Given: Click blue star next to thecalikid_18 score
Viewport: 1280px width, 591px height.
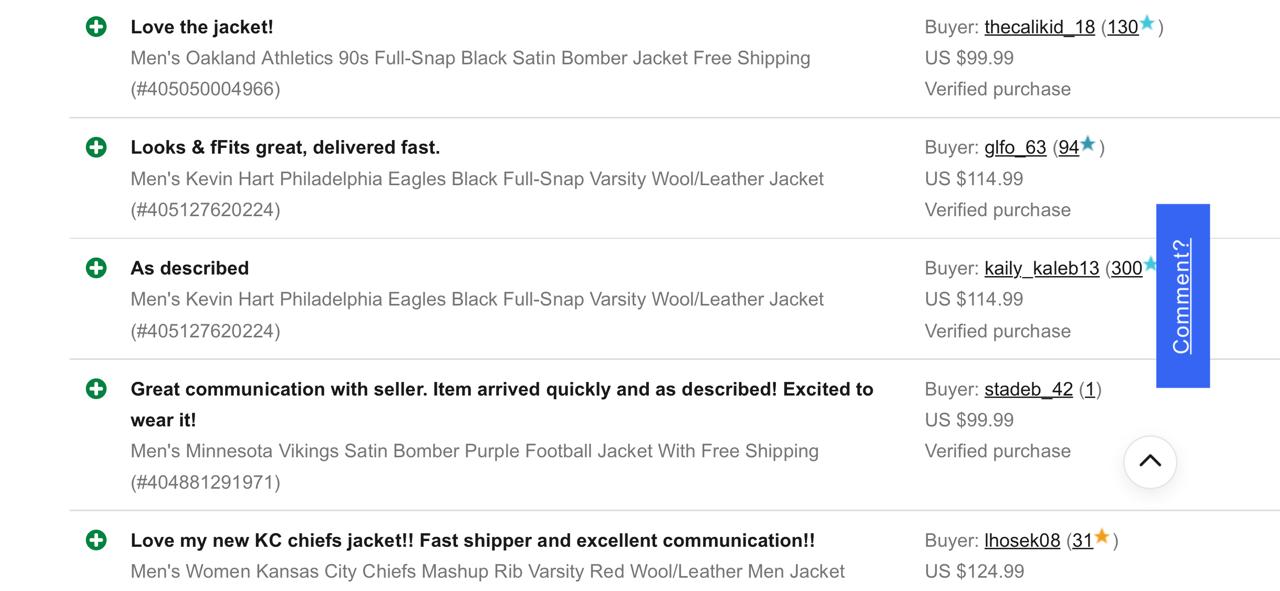Looking at the screenshot, I should tap(1147, 23).
